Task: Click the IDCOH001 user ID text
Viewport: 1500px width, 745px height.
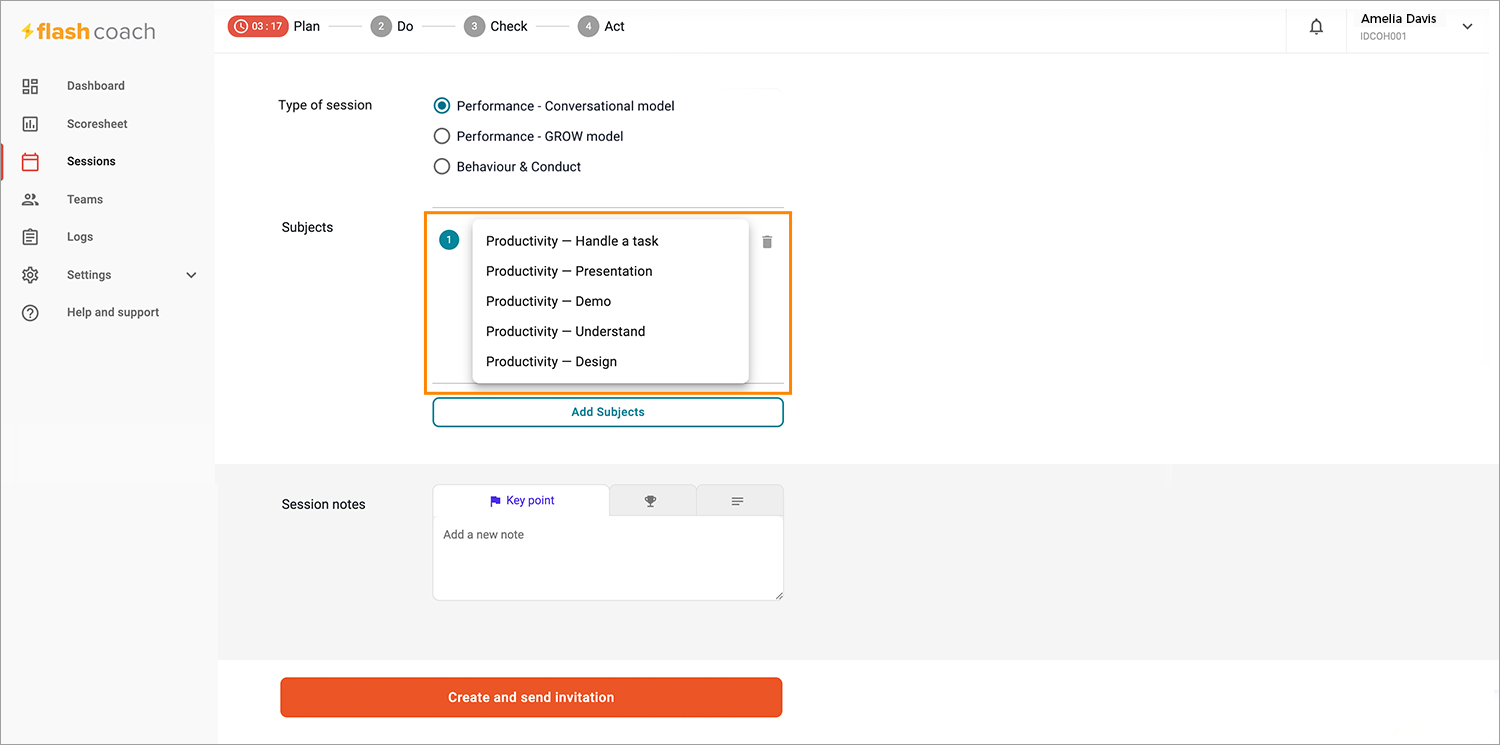Action: coord(1383,37)
